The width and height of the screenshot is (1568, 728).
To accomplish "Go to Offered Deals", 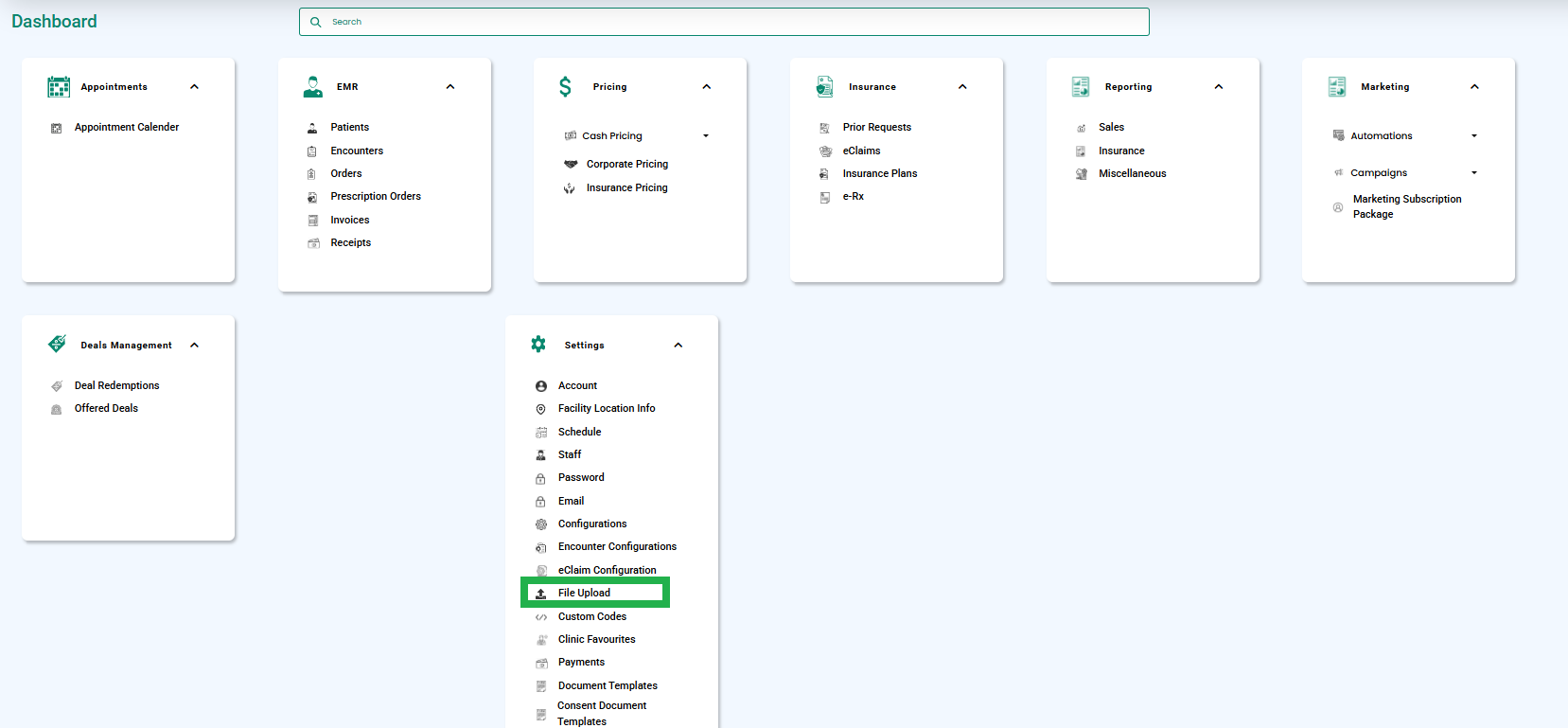I will (x=106, y=409).
